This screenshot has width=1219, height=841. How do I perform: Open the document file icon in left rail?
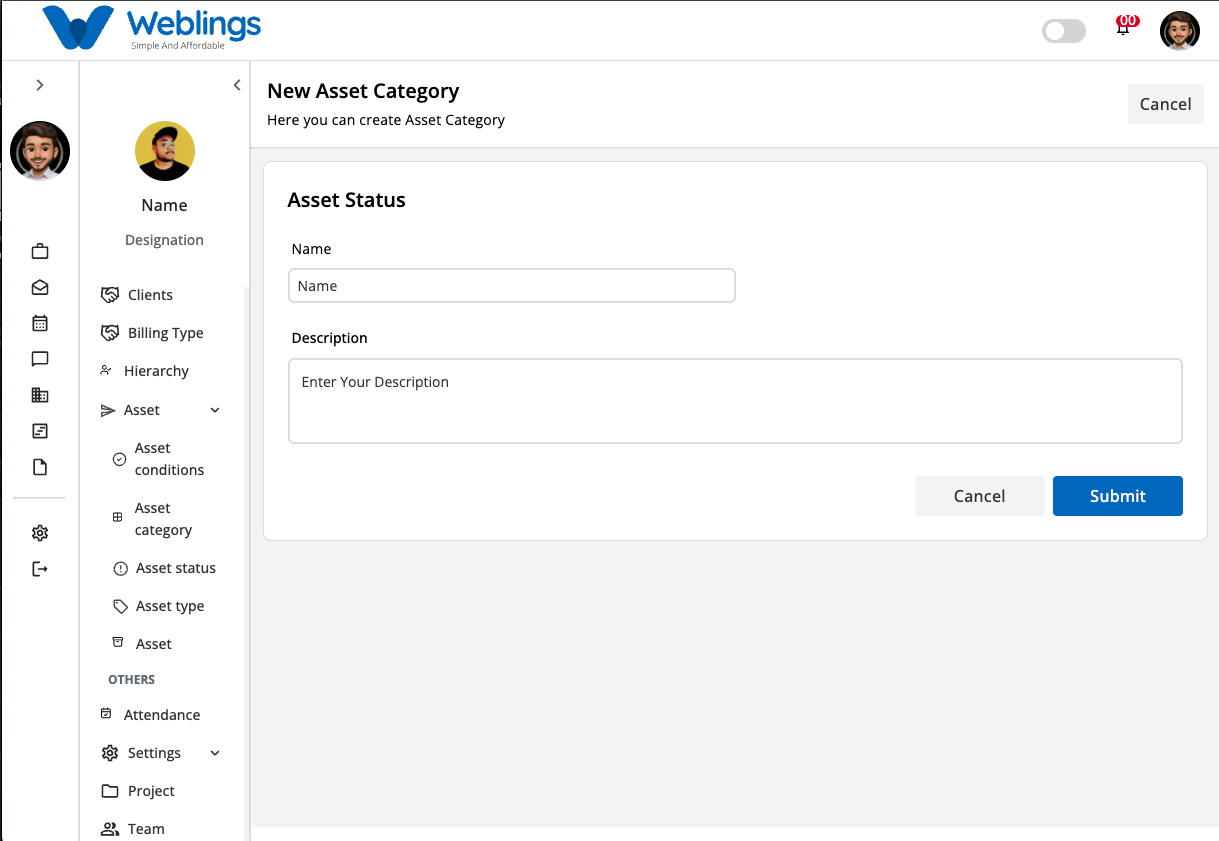[x=40, y=467]
